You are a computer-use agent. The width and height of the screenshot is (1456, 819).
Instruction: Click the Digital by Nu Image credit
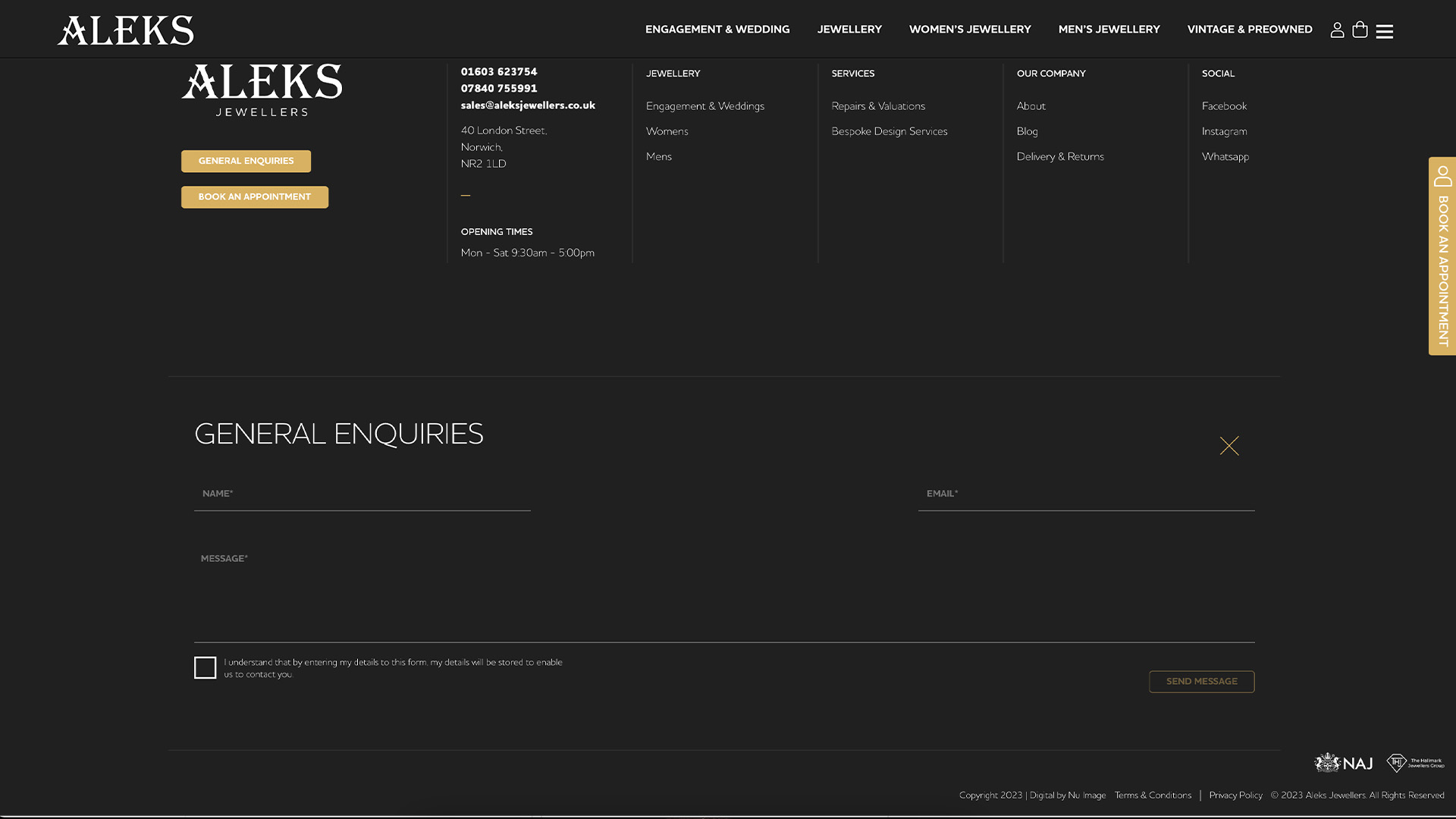point(1068,795)
